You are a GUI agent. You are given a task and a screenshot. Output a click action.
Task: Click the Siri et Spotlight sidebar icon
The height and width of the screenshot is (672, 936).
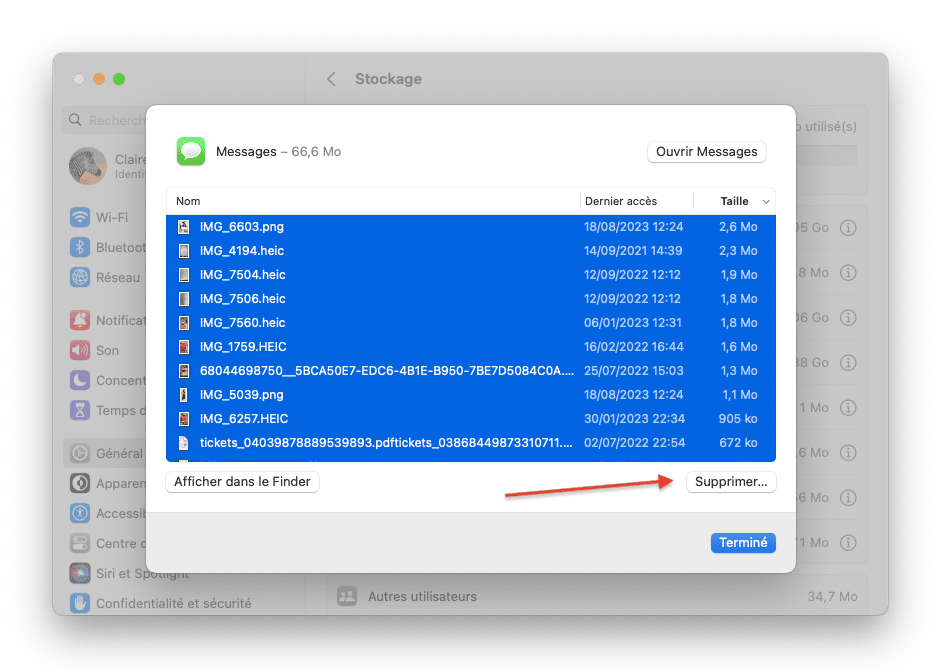[80, 573]
